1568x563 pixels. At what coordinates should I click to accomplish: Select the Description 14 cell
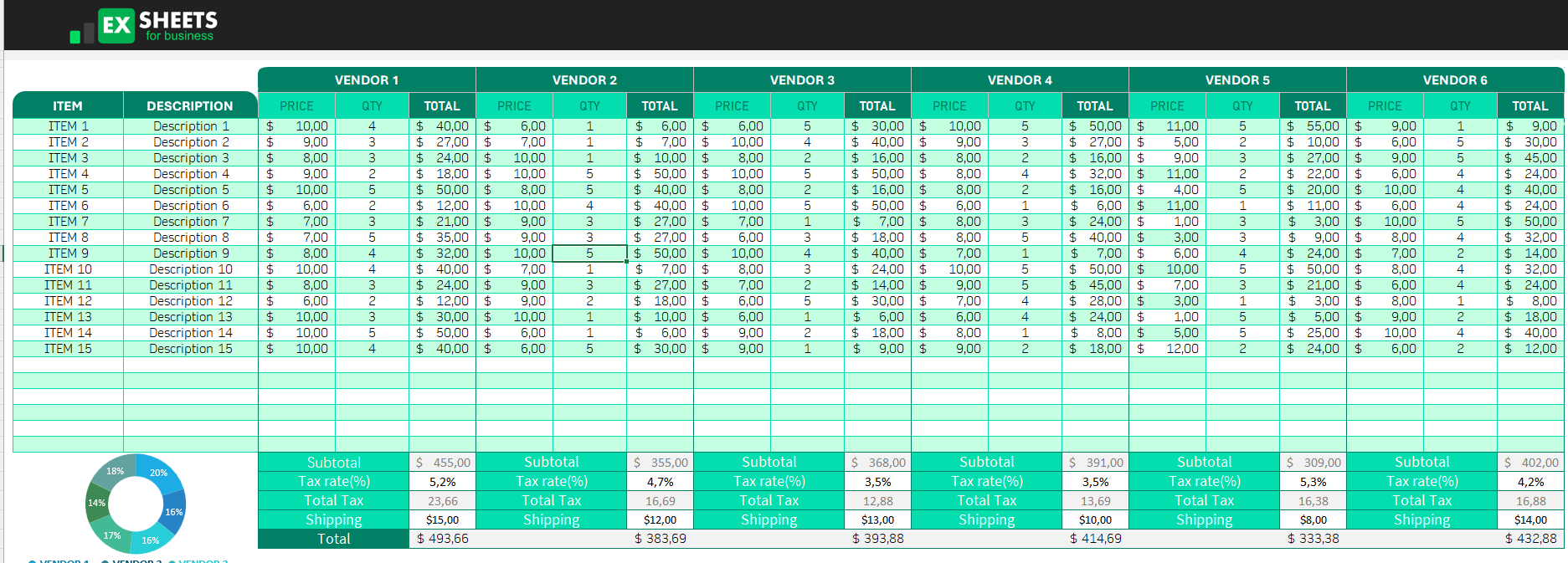point(191,333)
